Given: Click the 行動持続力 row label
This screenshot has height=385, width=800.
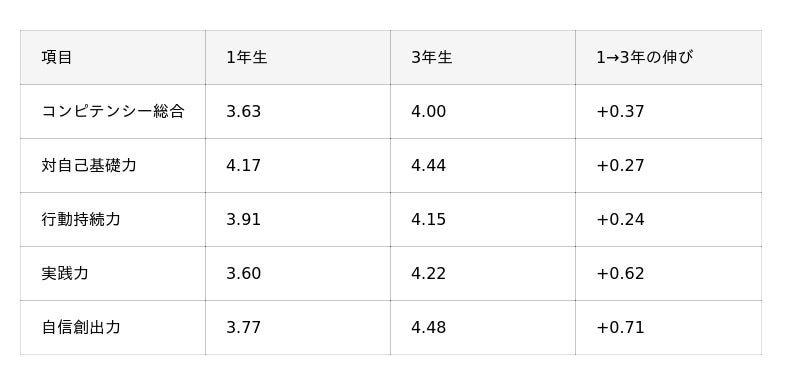Looking at the screenshot, I should click(113, 219).
